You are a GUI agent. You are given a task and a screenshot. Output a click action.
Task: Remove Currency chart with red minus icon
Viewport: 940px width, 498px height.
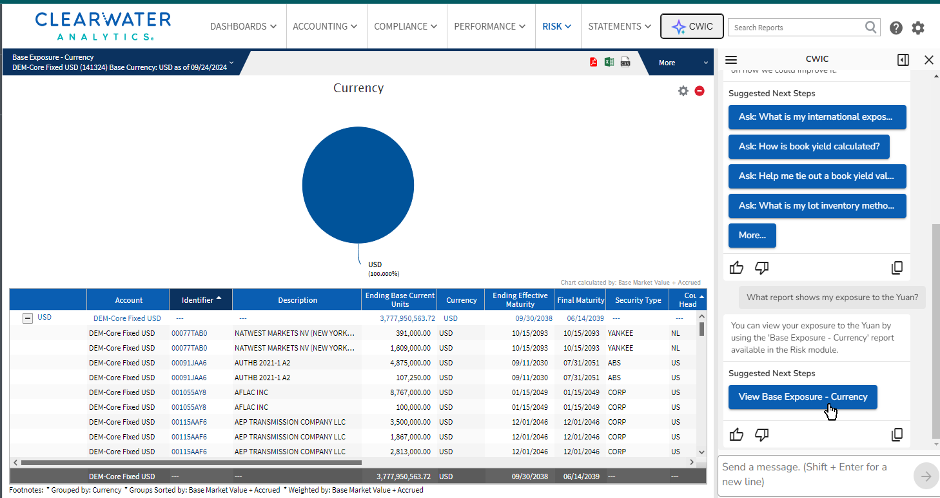699,91
